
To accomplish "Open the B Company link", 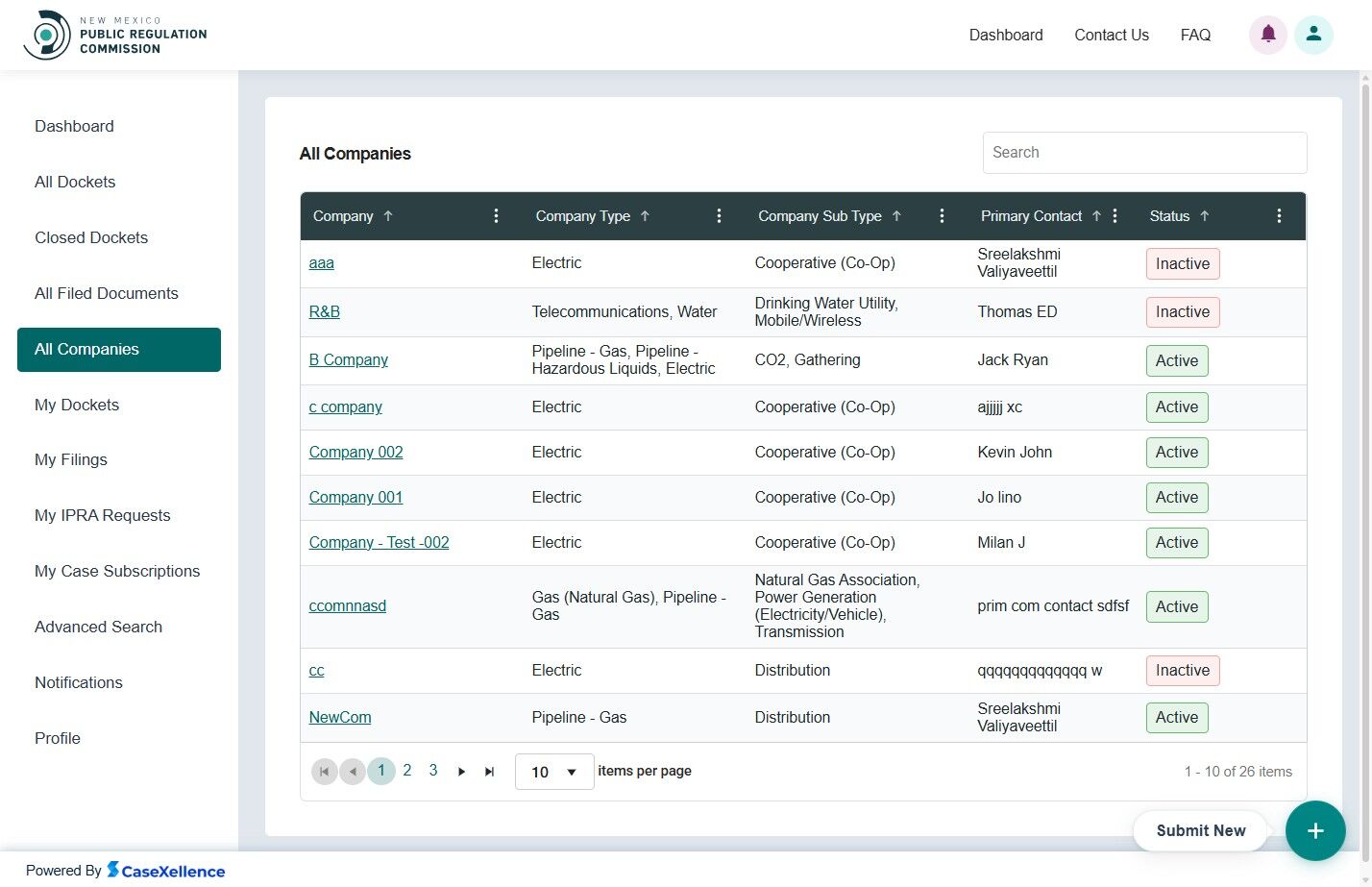I will point(348,359).
